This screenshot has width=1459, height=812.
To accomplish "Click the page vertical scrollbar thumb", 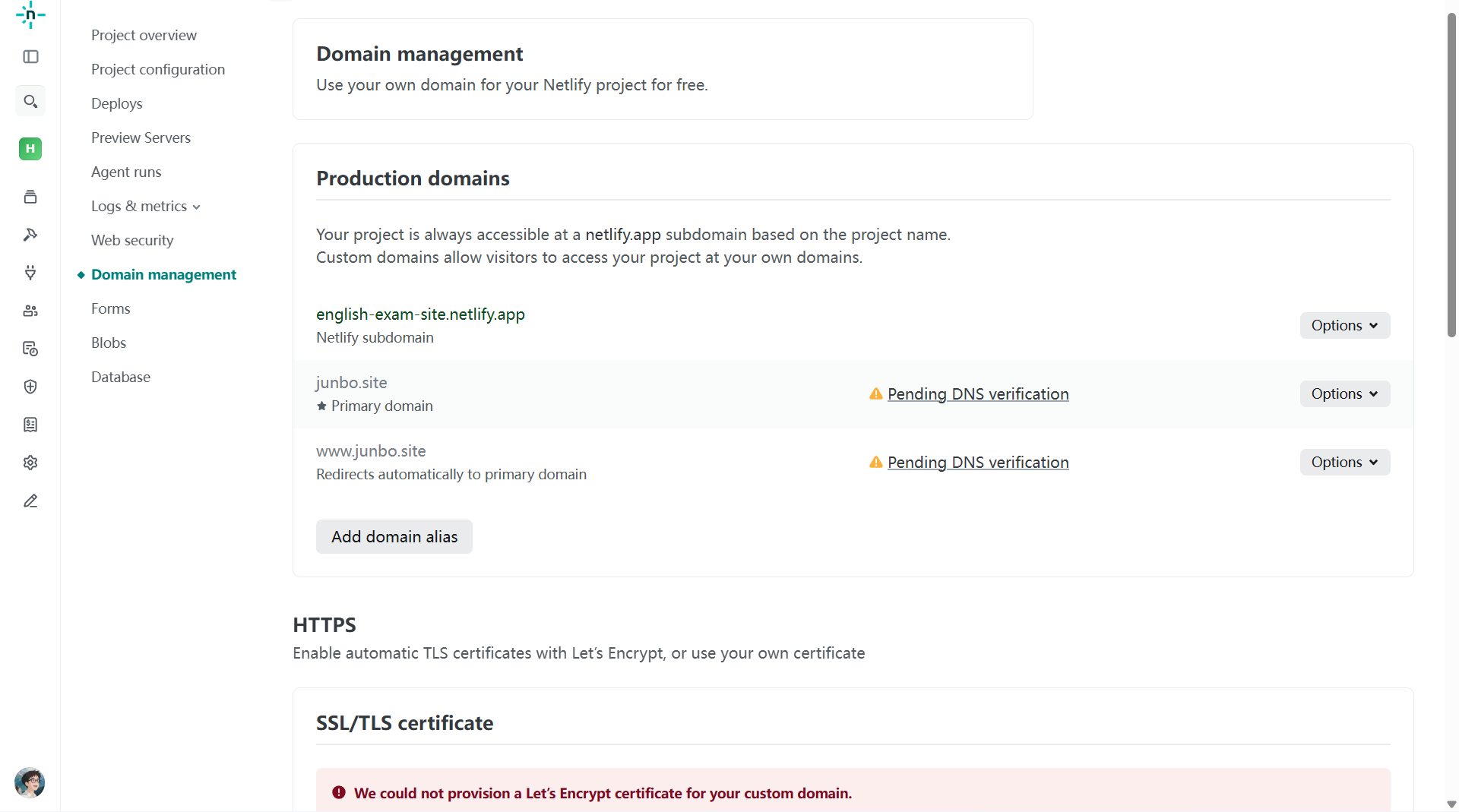I will [x=1451, y=175].
